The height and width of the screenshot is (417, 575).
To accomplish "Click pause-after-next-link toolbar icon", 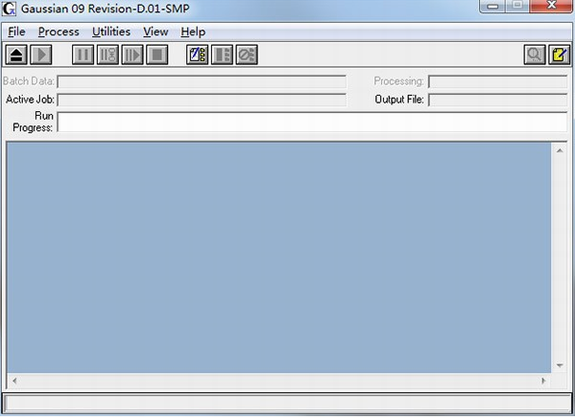I will 108,55.
